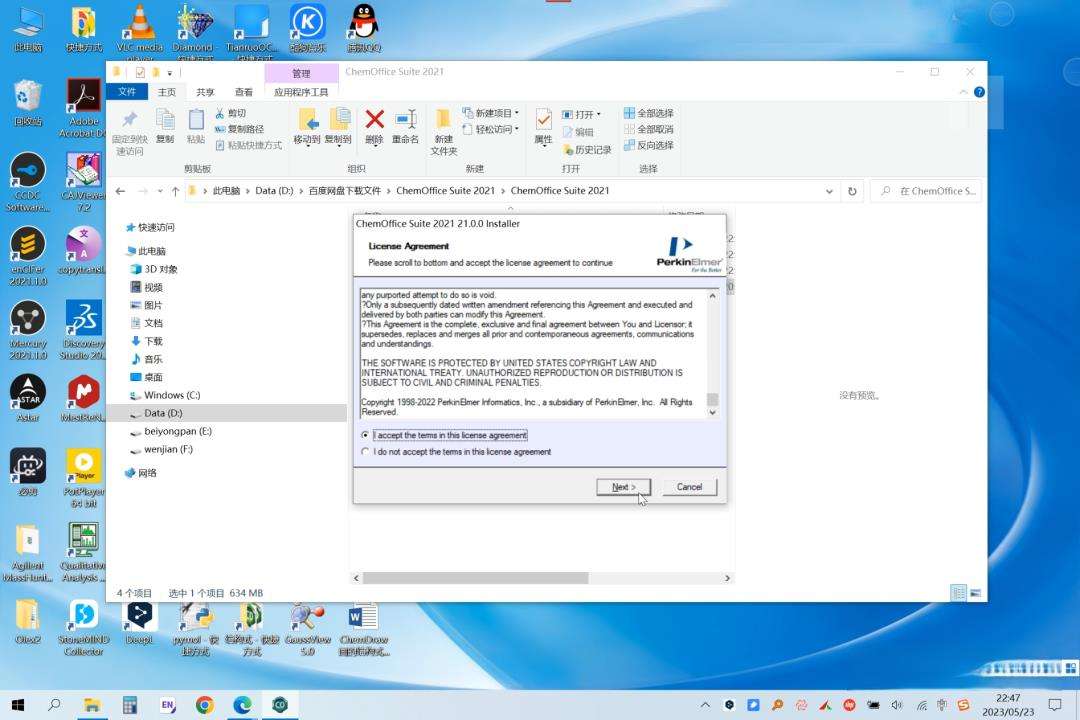Open the DeepL desktop icon
The width and height of the screenshot is (1080, 720).
point(139,624)
